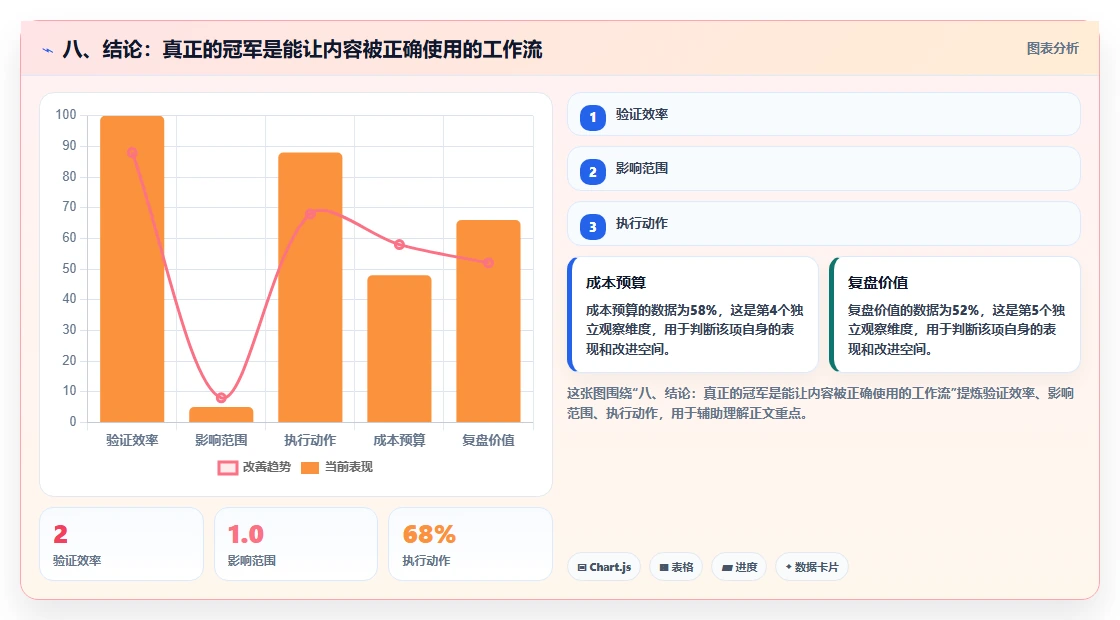Screen dimensions: 1120x620
Task: Click the 验证效率 x-axis label
Action: (132, 440)
